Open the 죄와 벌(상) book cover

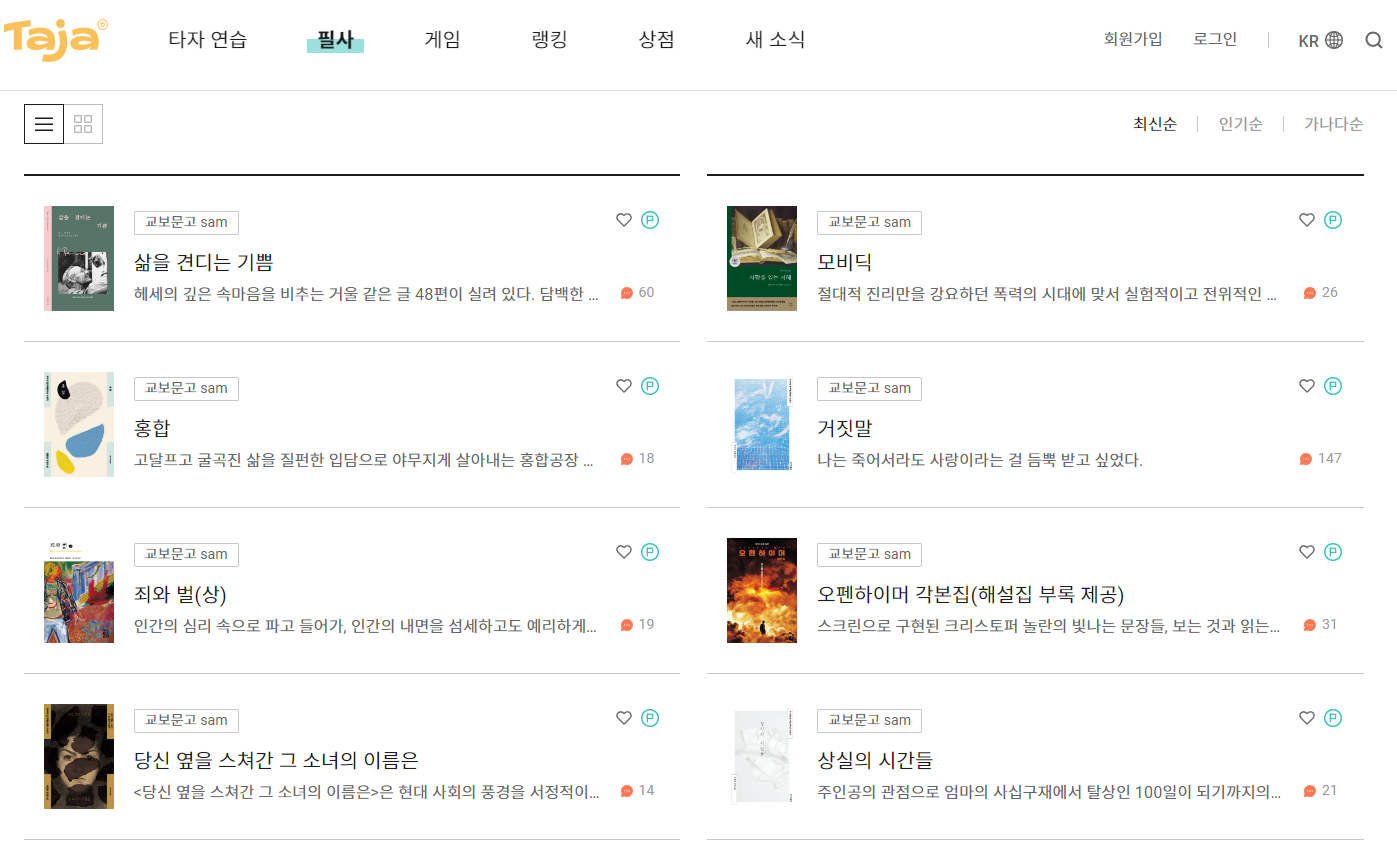[79, 590]
